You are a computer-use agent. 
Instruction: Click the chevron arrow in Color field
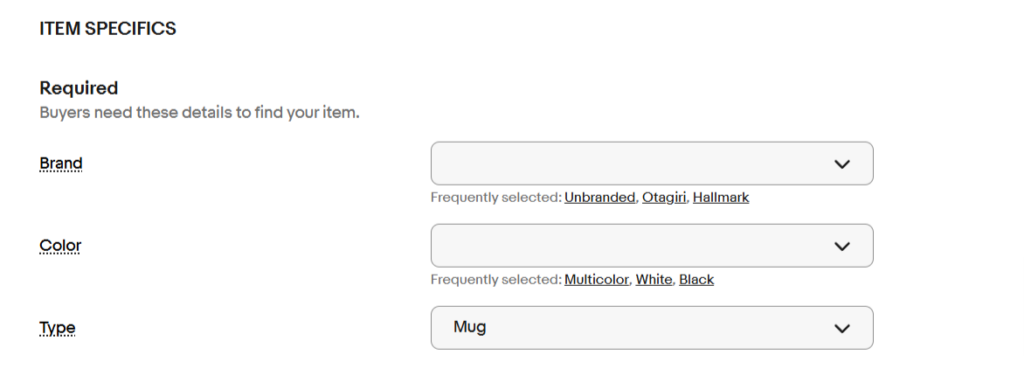[842, 246]
